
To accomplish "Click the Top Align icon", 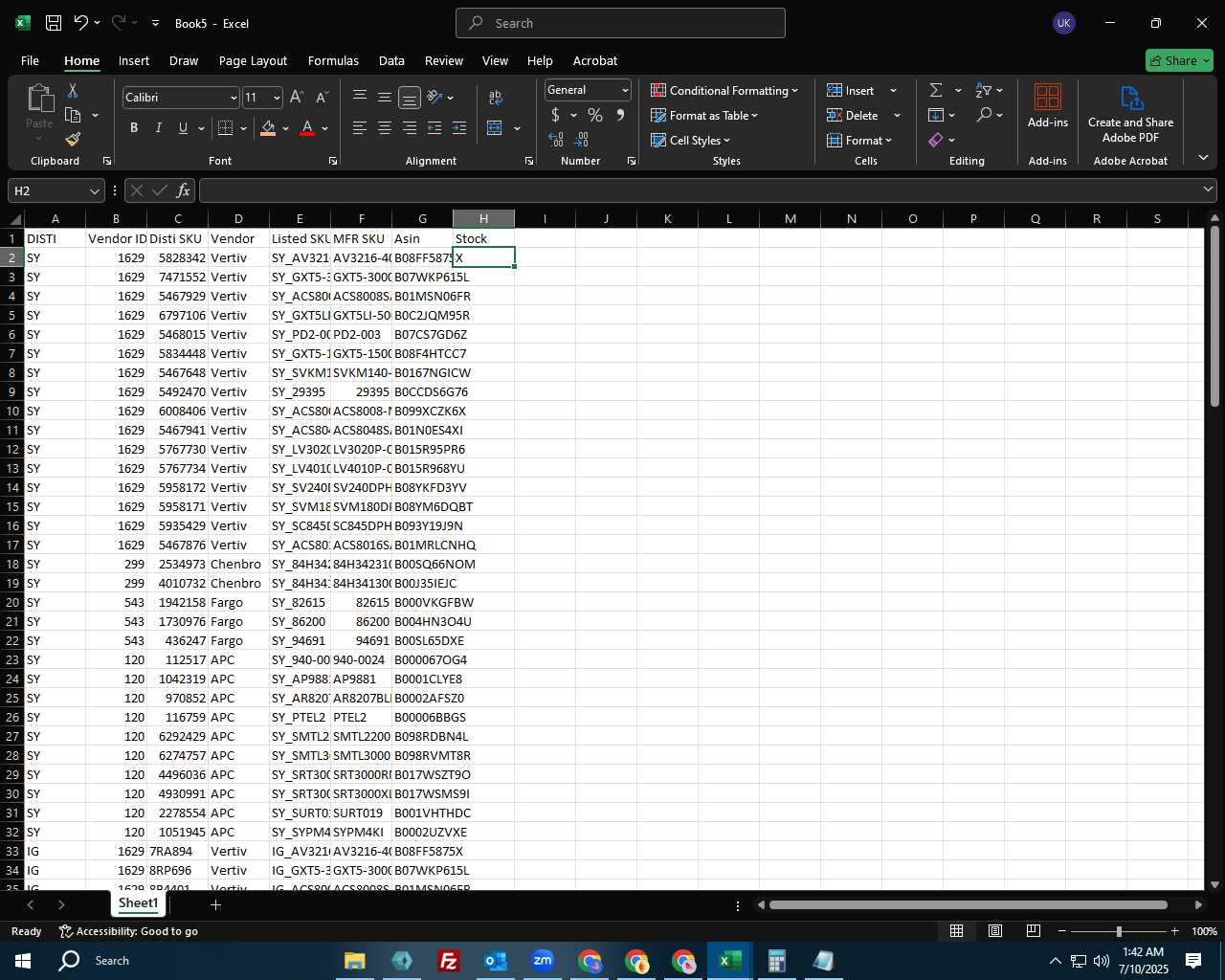I will (360, 97).
